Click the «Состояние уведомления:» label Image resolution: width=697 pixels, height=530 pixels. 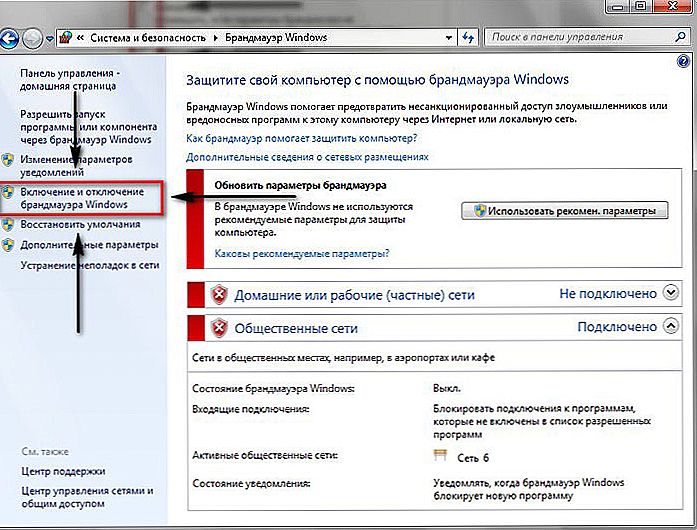[251, 484]
